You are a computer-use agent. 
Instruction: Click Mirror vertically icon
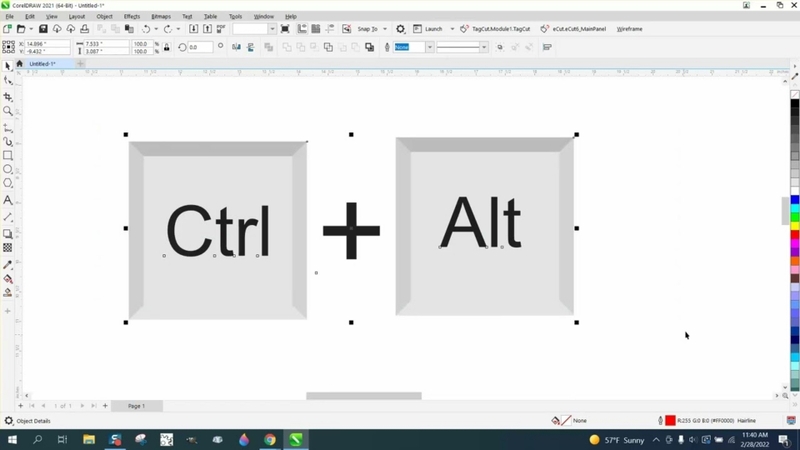click(251, 47)
